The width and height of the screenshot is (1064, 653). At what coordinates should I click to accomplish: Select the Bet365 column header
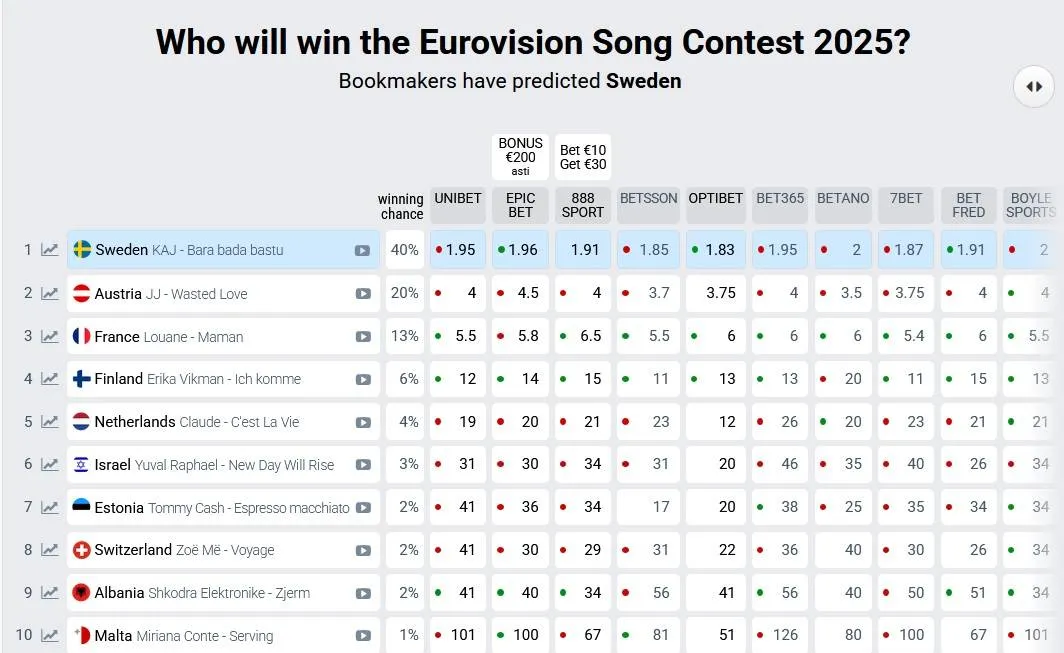point(780,205)
